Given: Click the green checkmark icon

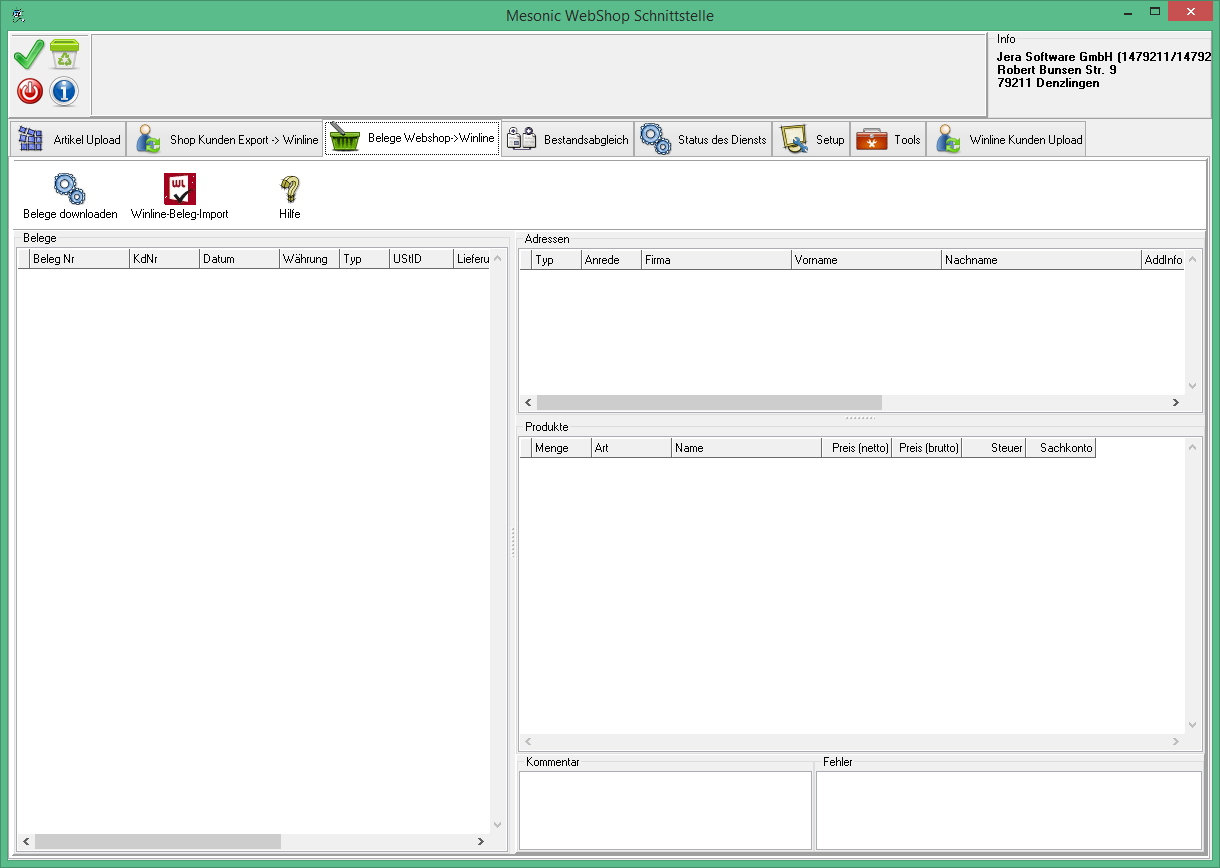Looking at the screenshot, I should (x=29, y=55).
